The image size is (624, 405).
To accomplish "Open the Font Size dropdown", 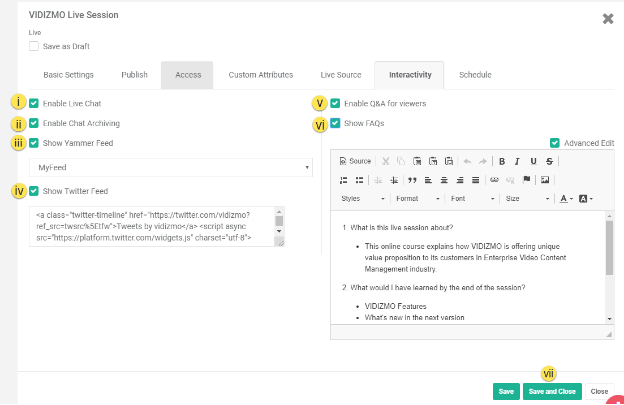I will click(524, 199).
